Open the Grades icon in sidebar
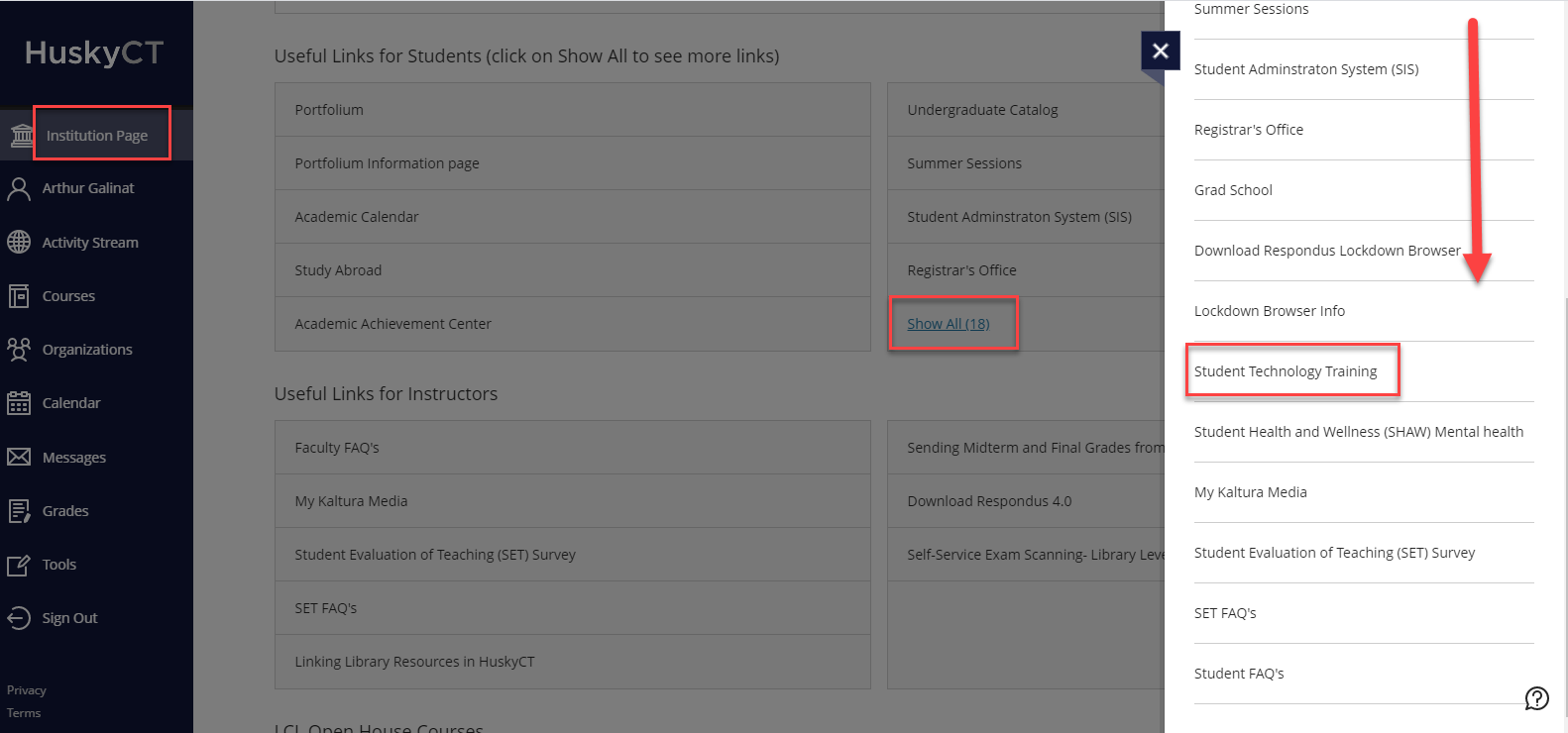The image size is (1568, 733). tap(19, 511)
